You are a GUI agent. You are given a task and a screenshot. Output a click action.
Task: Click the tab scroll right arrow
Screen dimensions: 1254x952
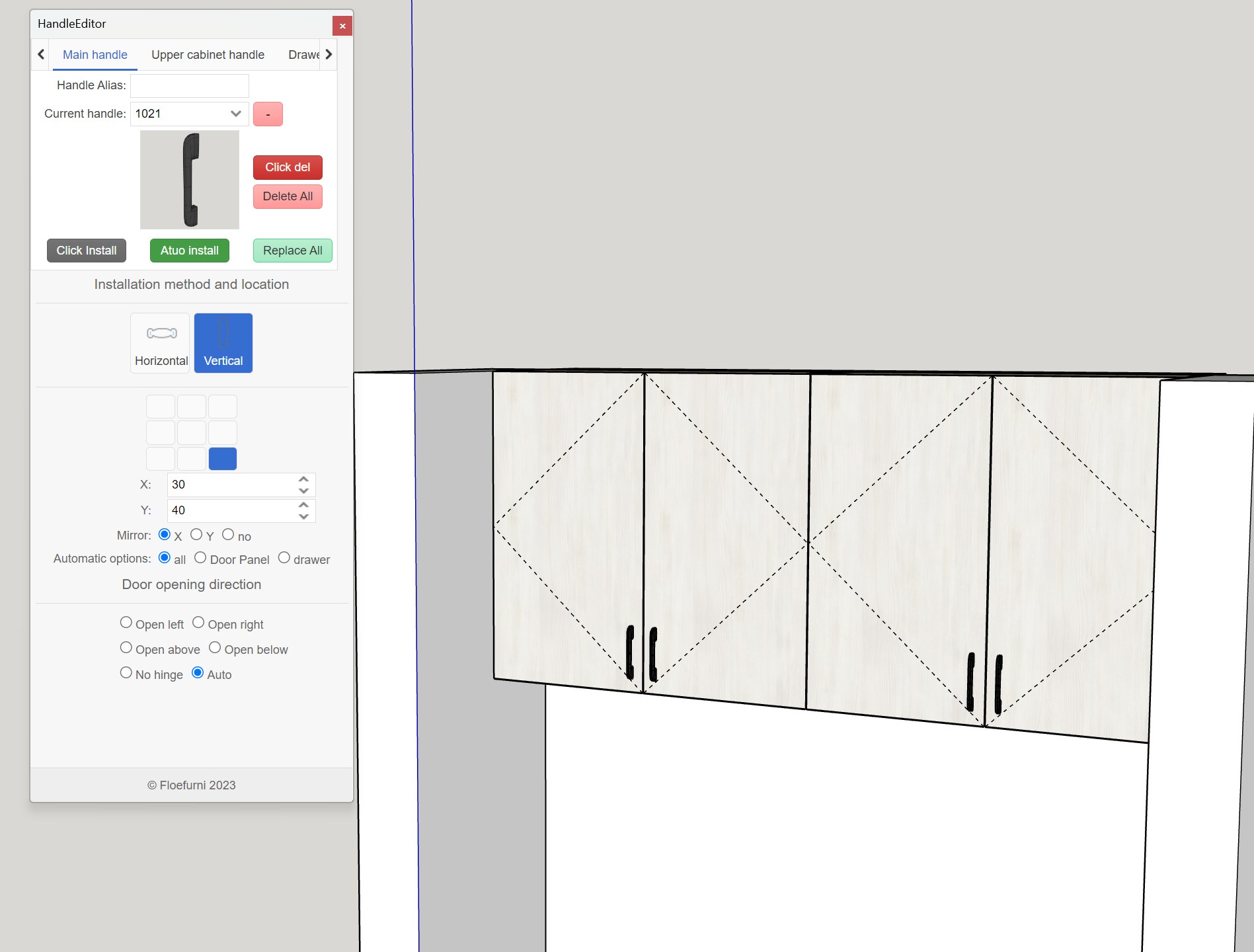pos(329,54)
